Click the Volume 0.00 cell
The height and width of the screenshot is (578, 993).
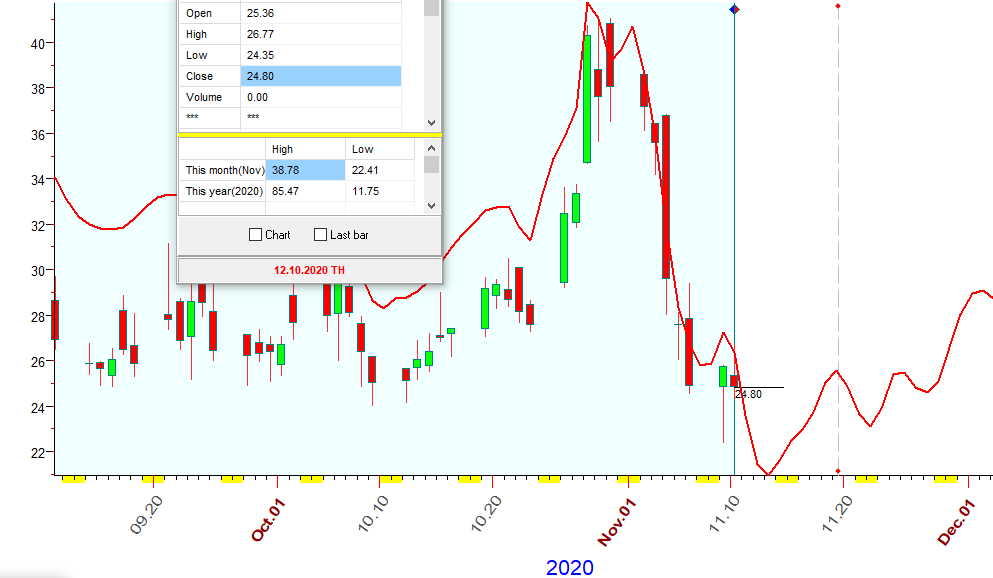320,97
